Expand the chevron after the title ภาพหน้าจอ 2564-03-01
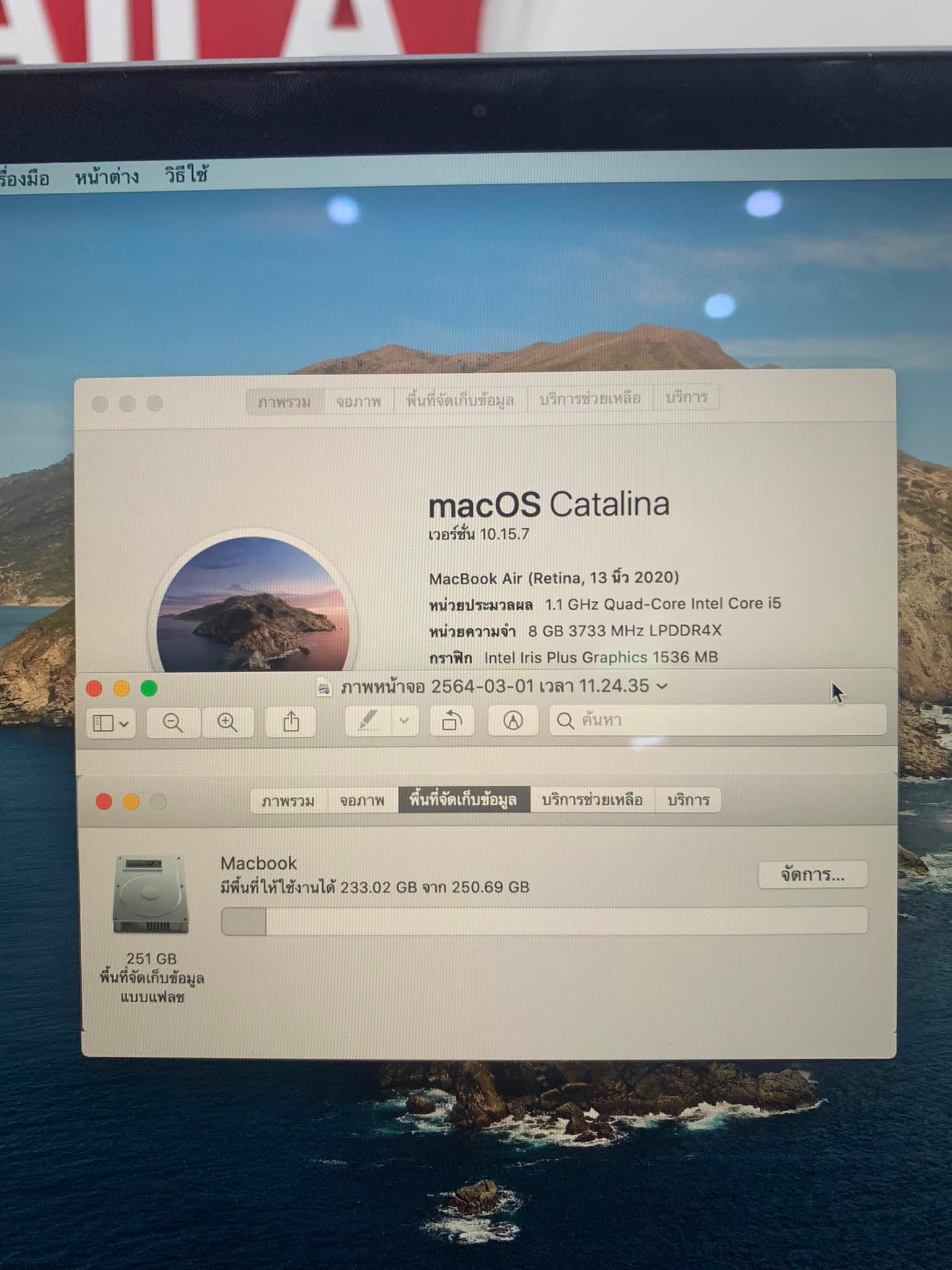The image size is (952, 1270). point(662,686)
